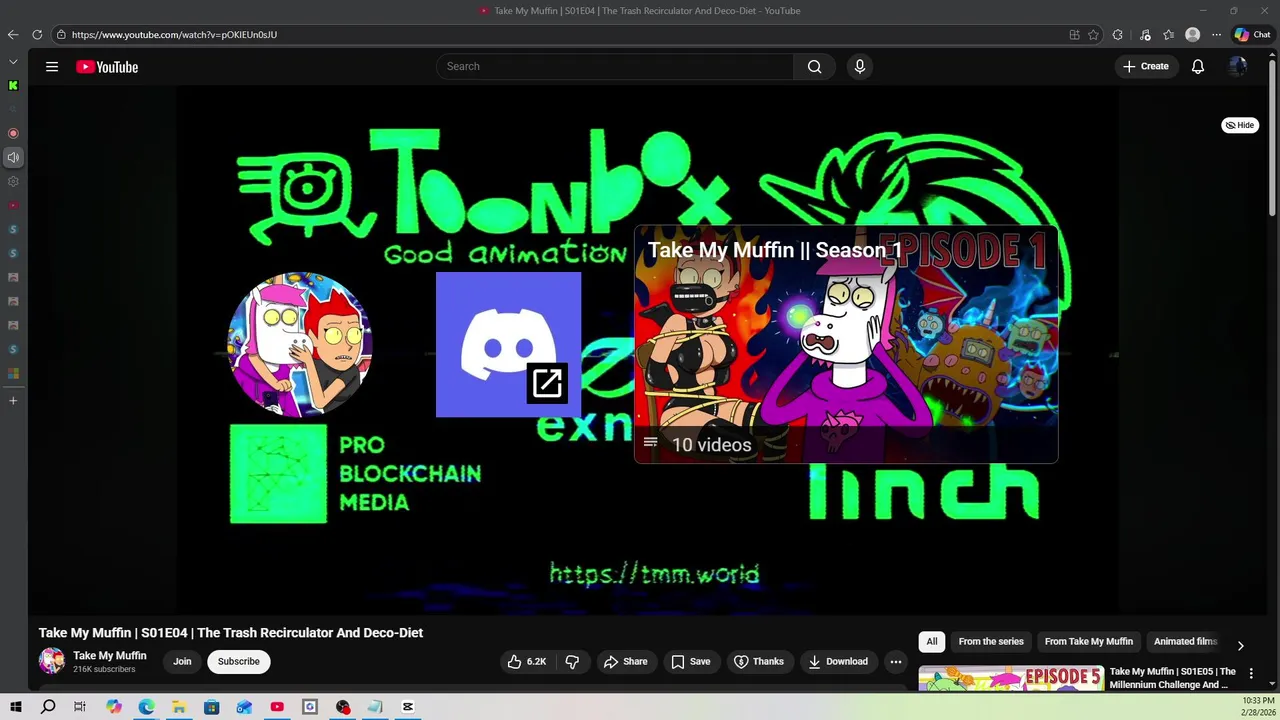Screen dimensions: 1280x720
Task: Go to the YouTube home logo
Action: coord(107,67)
